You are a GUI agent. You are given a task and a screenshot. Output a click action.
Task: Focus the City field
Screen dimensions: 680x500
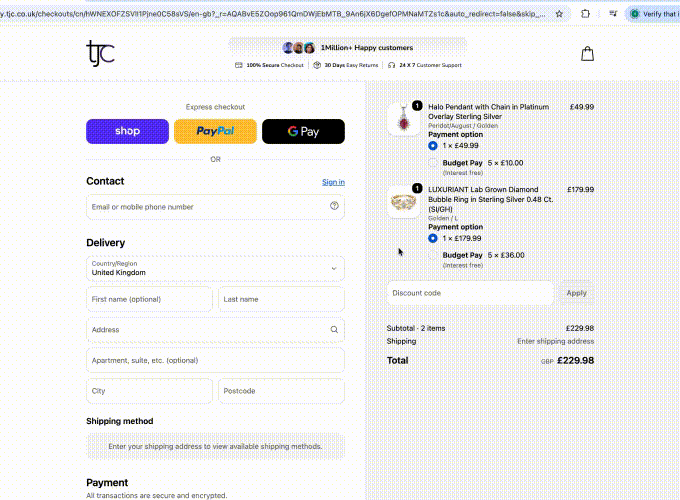(150, 391)
